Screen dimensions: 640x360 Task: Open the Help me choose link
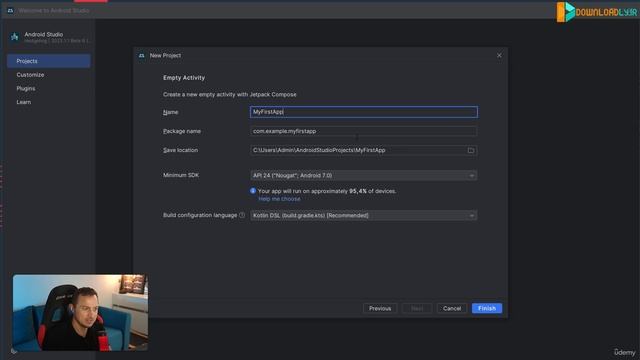coord(279,199)
